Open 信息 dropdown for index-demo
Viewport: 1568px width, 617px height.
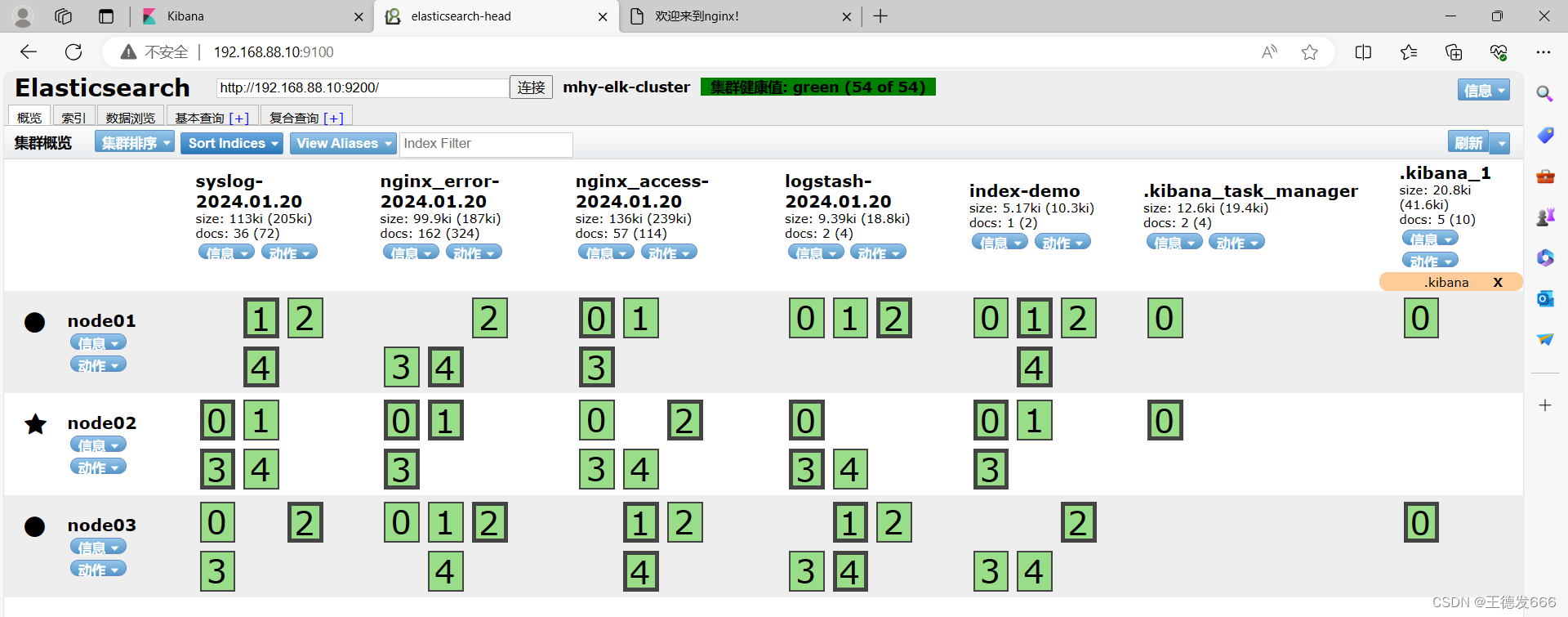pos(1000,242)
